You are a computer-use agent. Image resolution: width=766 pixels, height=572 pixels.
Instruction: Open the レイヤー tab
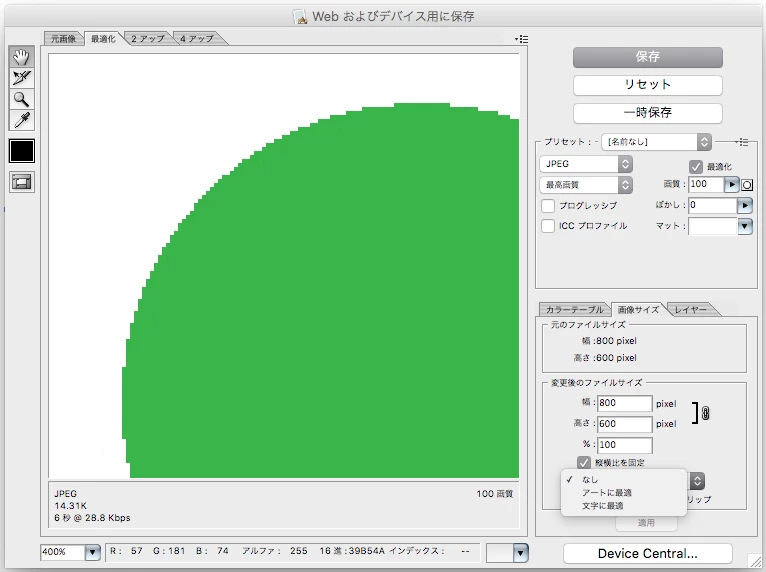[x=690, y=310]
